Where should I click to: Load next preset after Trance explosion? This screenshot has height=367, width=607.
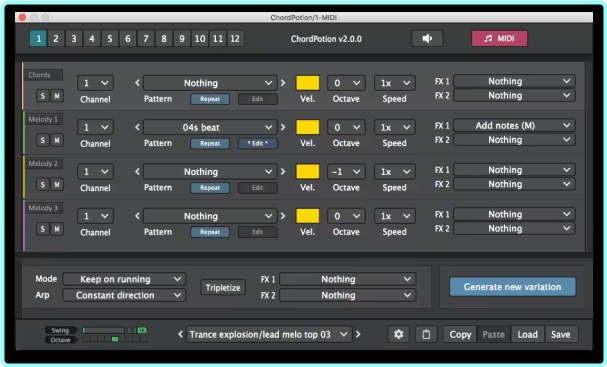pyautogui.click(x=358, y=334)
